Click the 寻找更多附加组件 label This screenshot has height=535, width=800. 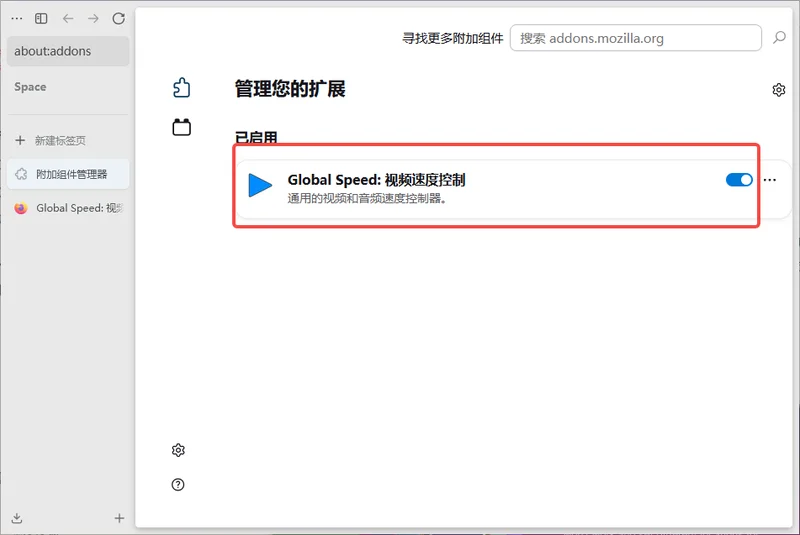click(x=453, y=38)
